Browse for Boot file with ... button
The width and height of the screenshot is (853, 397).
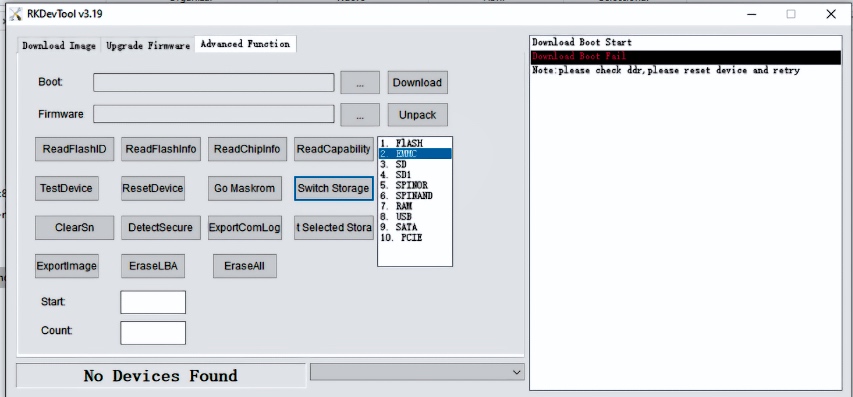[x=360, y=83]
